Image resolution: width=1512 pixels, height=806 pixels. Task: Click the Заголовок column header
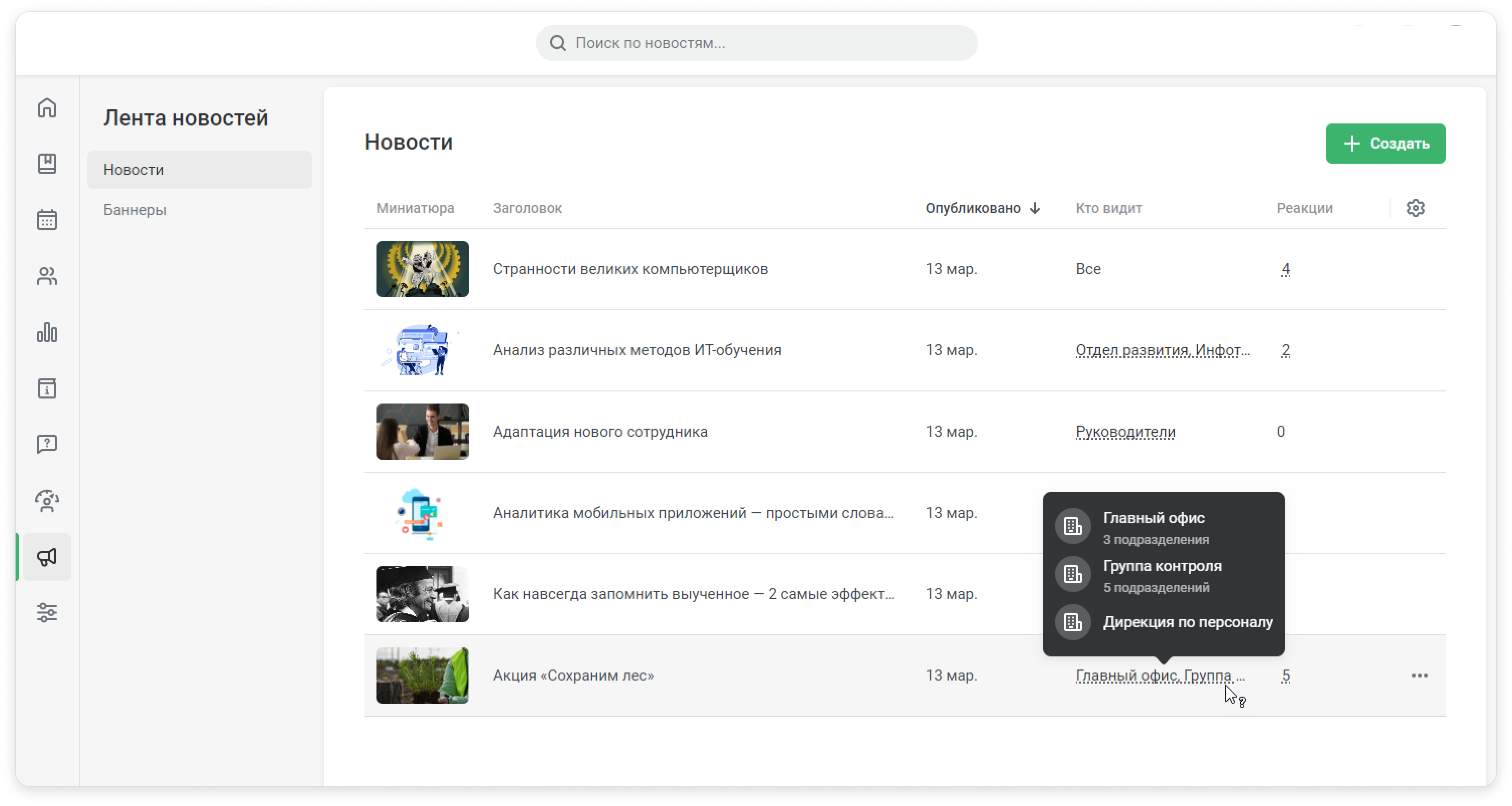click(x=527, y=208)
